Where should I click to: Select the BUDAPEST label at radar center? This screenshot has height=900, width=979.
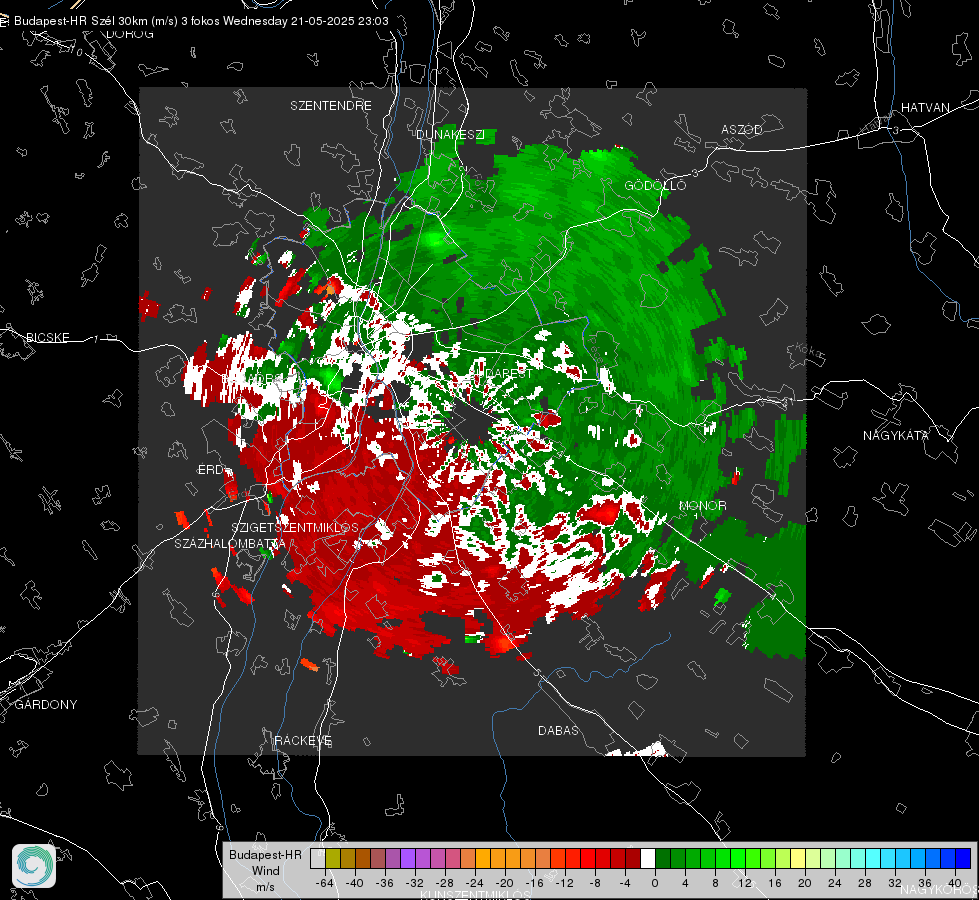tap(501, 373)
